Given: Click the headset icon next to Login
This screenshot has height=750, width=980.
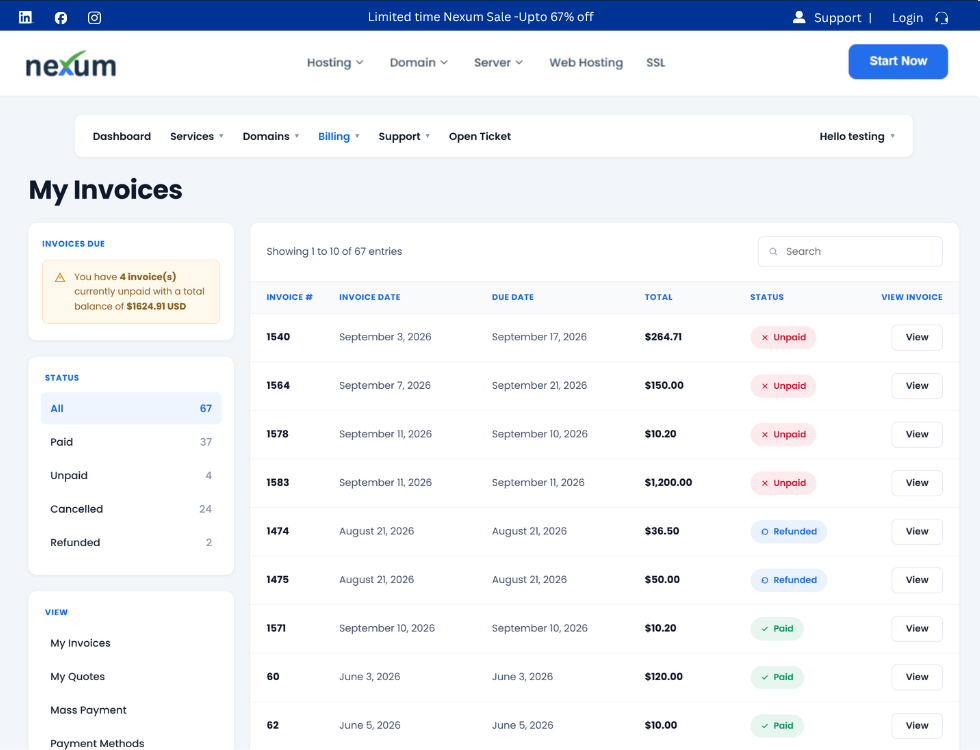Looking at the screenshot, I should pos(941,18).
